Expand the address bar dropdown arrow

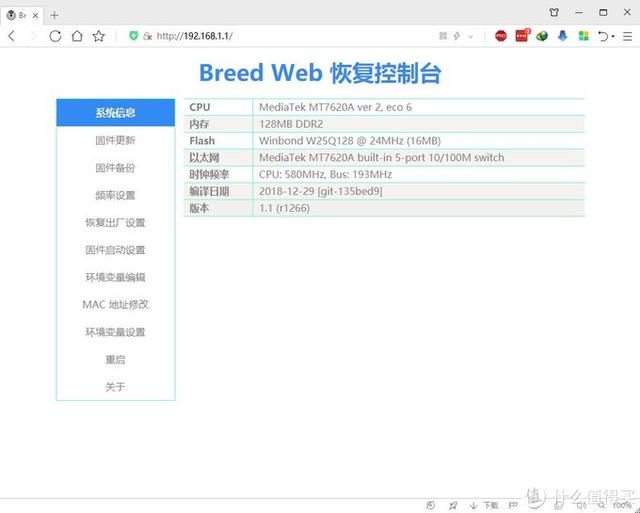[x=471, y=36]
